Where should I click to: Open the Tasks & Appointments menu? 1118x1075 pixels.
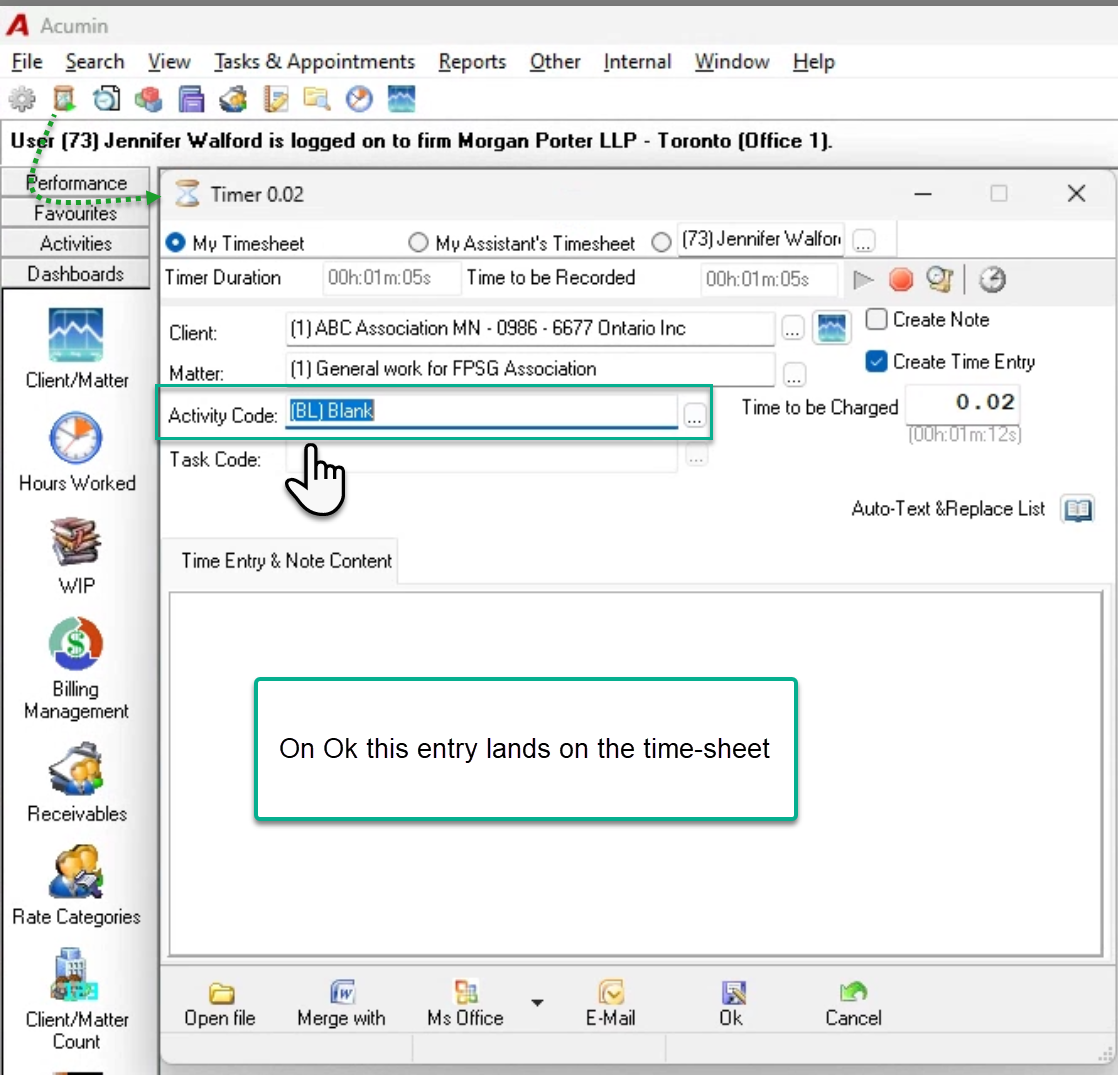click(x=314, y=62)
